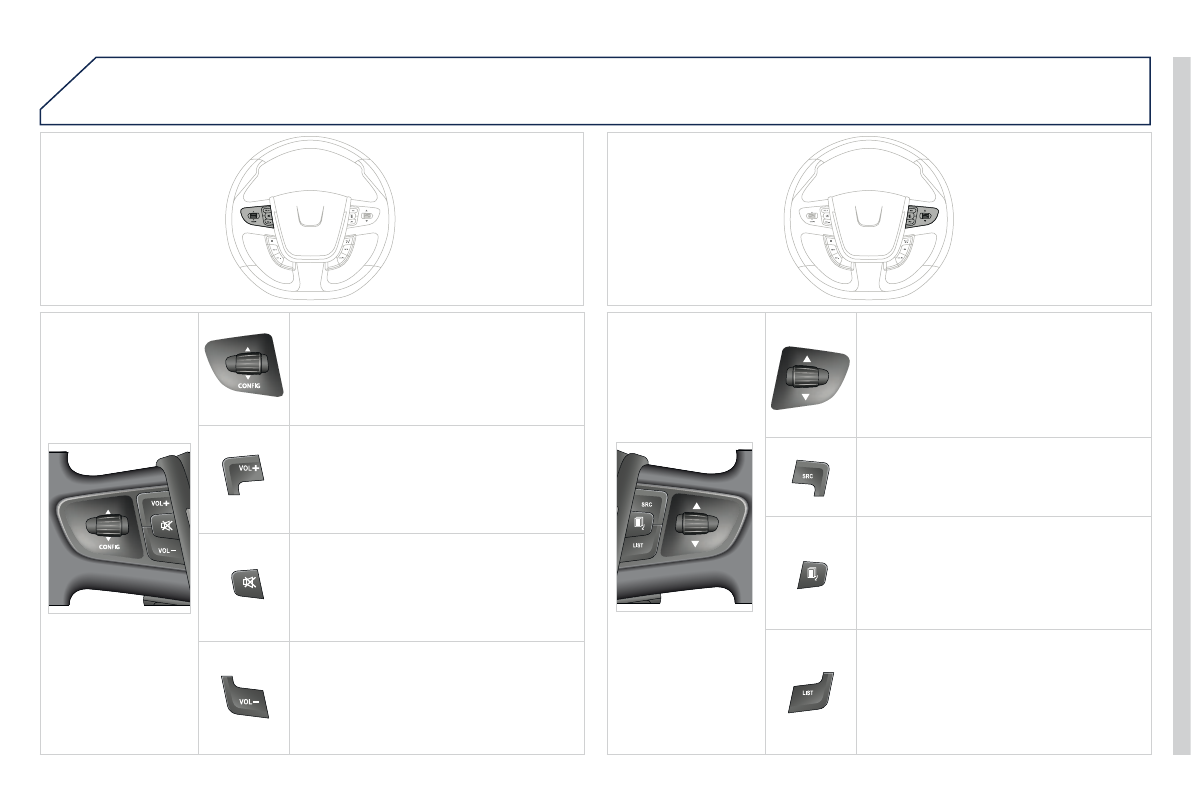The height and width of the screenshot is (794, 1191).
Task: Click the LIST button icon
Action: click(x=810, y=692)
